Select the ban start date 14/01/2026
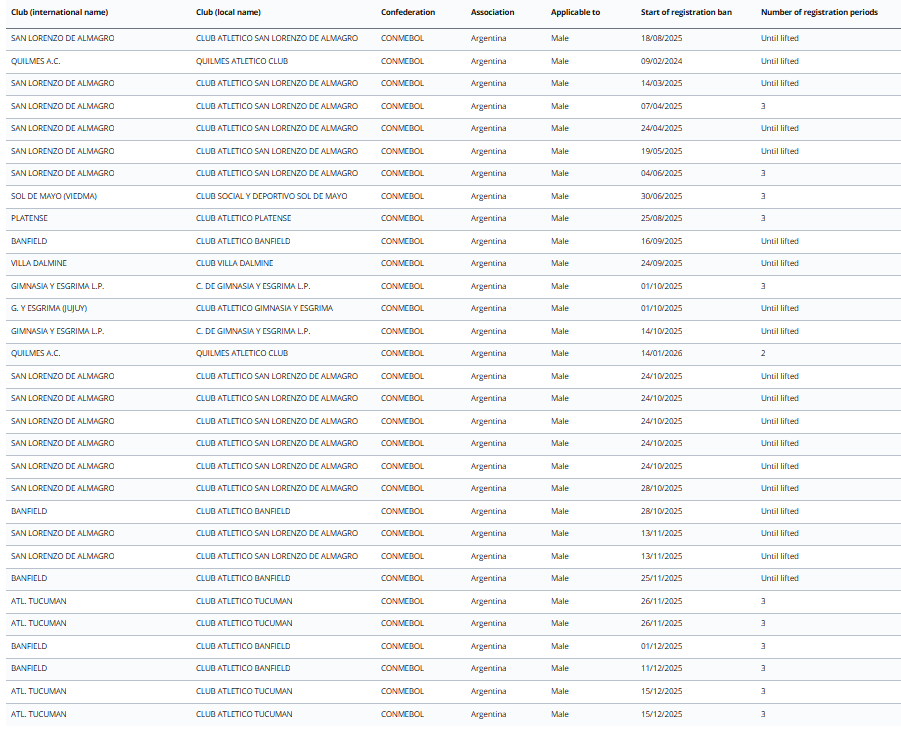Screen dimensions: 901x731 coord(661,353)
